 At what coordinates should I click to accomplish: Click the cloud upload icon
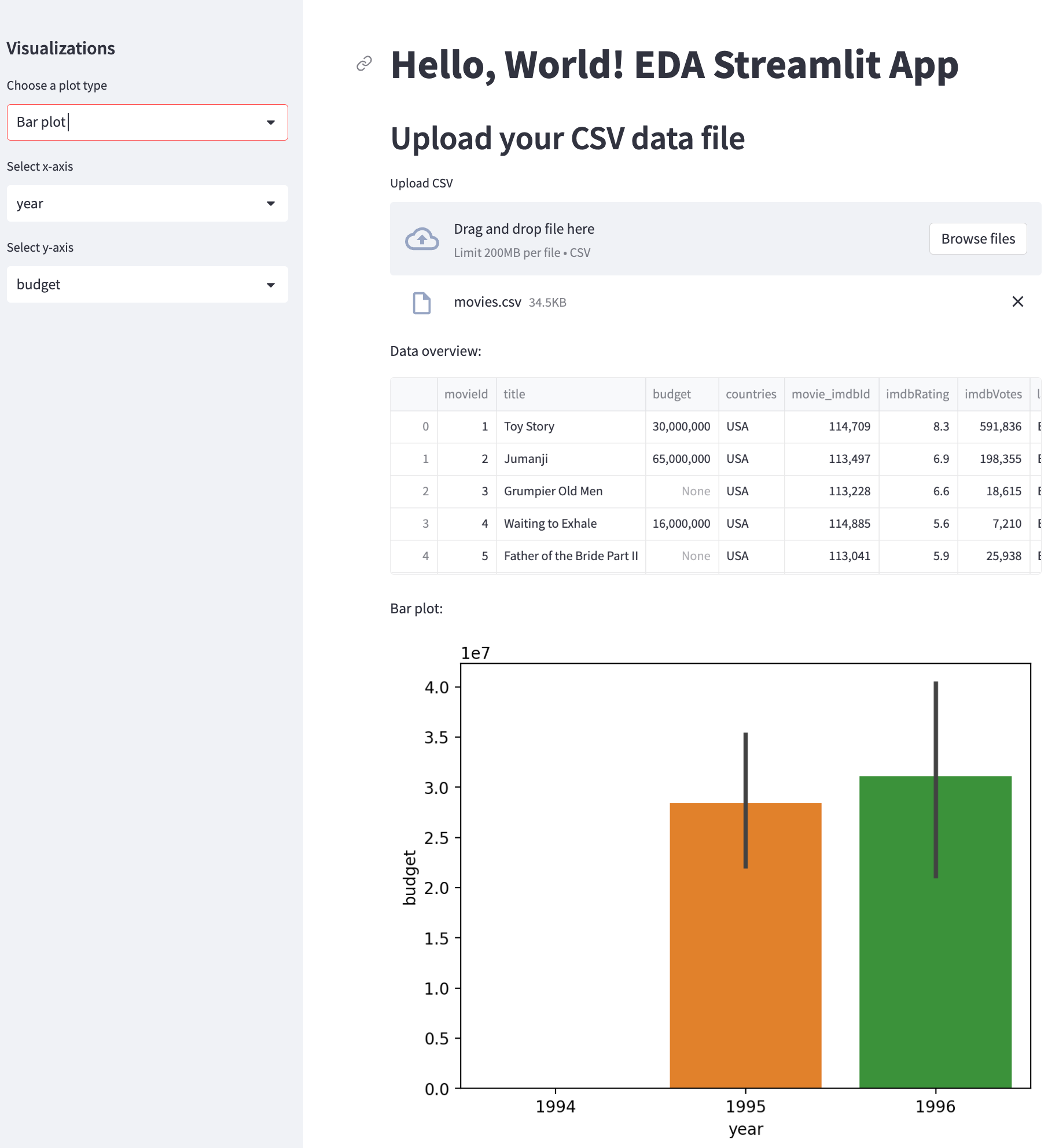pos(422,239)
